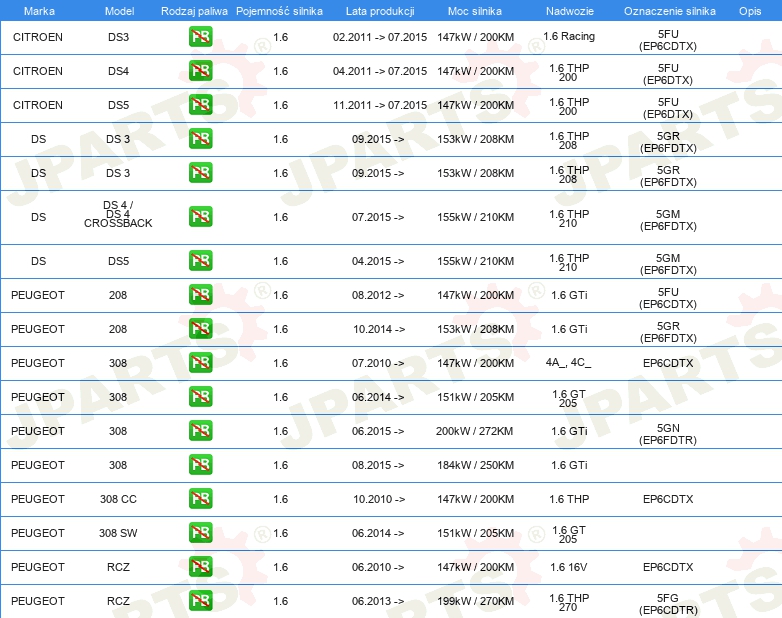Click production date '08.2015 ->'

click(378, 465)
